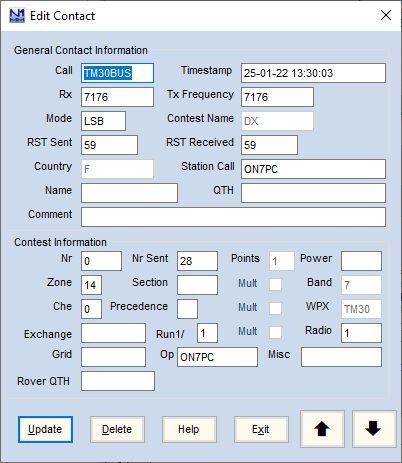Click the Update button
This screenshot has height=463, width=402.
[45, 429]
